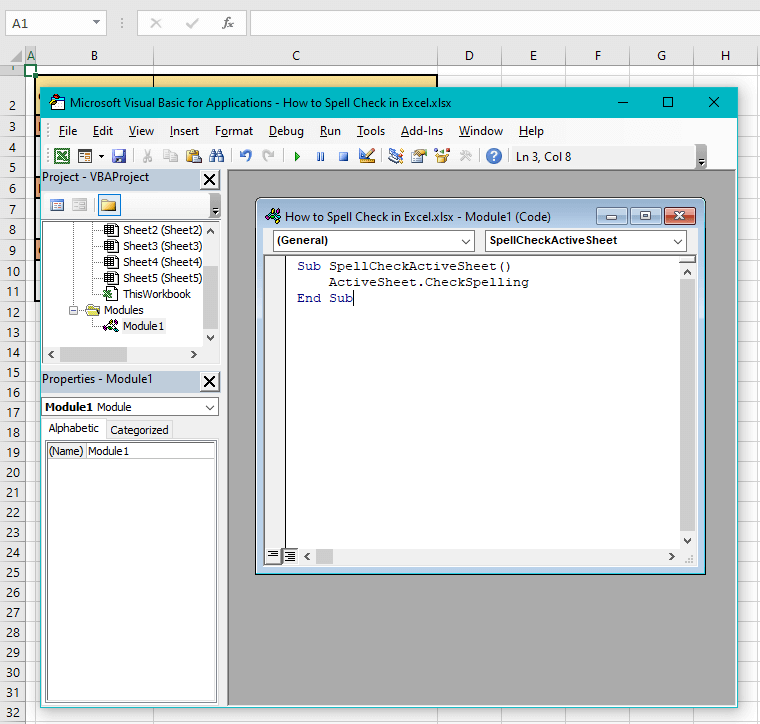The image size is (760, 724).
Task: Switch to the Categorized properties tab
Action: (139, 430)
